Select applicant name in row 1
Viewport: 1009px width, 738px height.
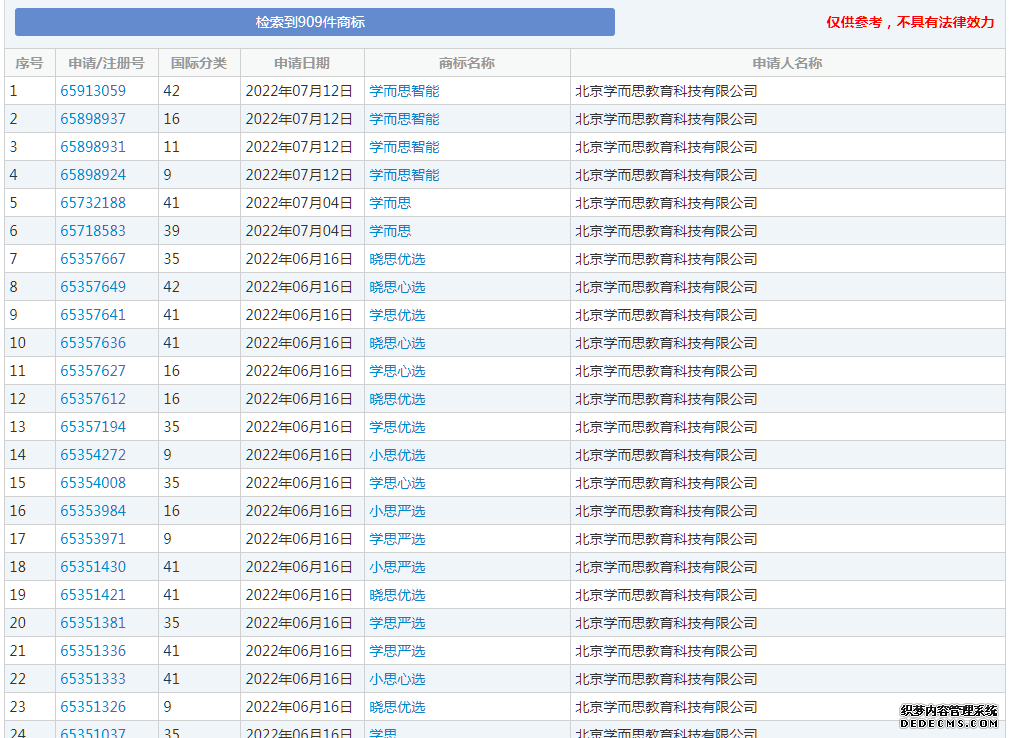point(666,91)
